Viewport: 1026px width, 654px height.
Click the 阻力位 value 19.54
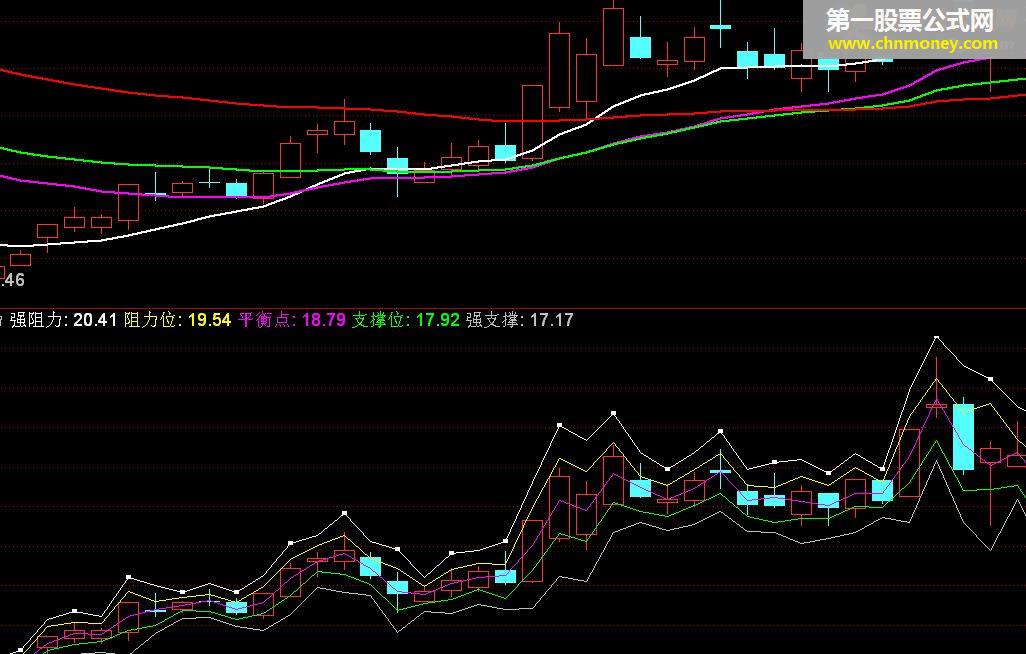(x=209, y=320)
